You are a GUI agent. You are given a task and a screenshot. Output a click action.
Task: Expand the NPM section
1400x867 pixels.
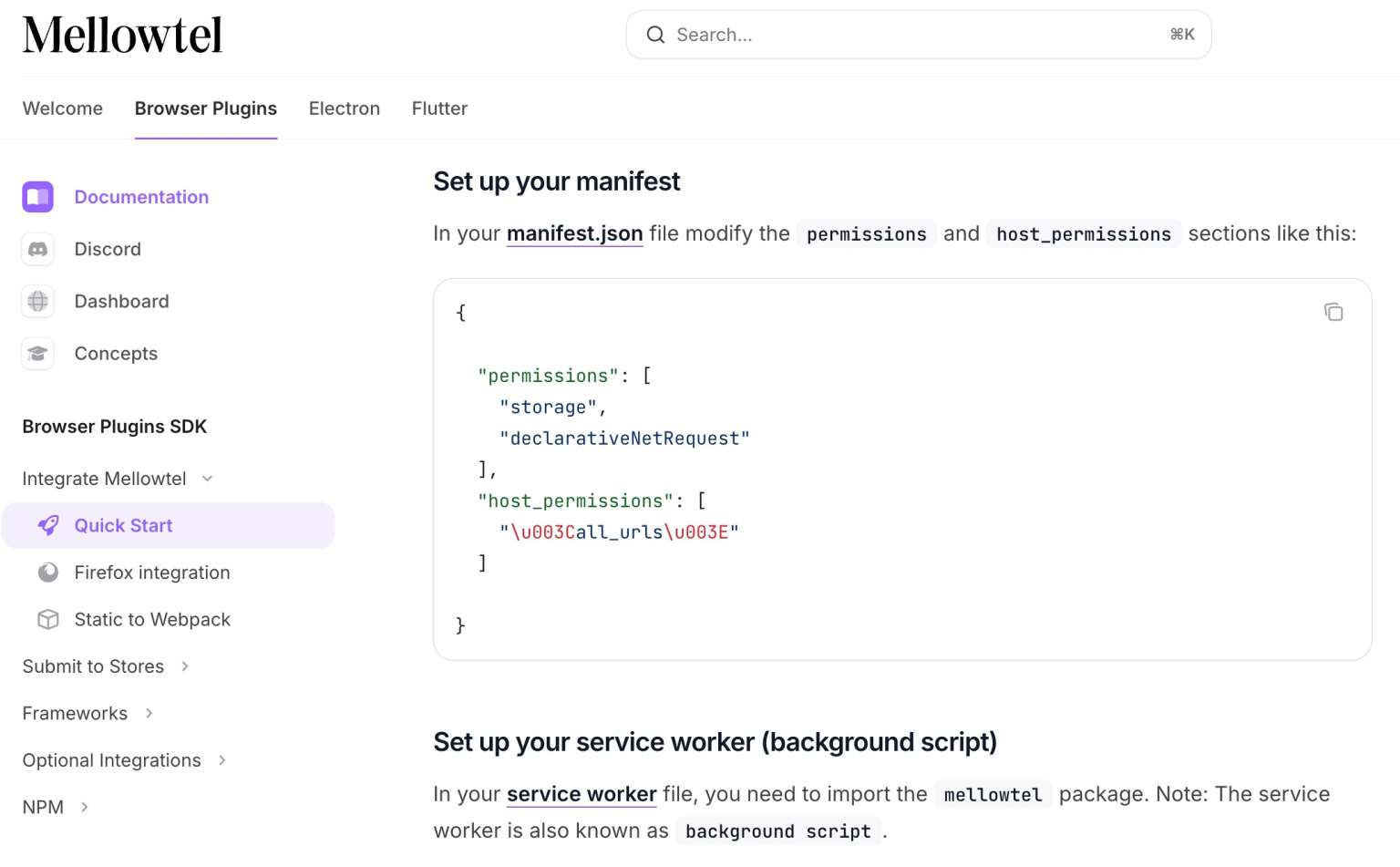point(85,807)
